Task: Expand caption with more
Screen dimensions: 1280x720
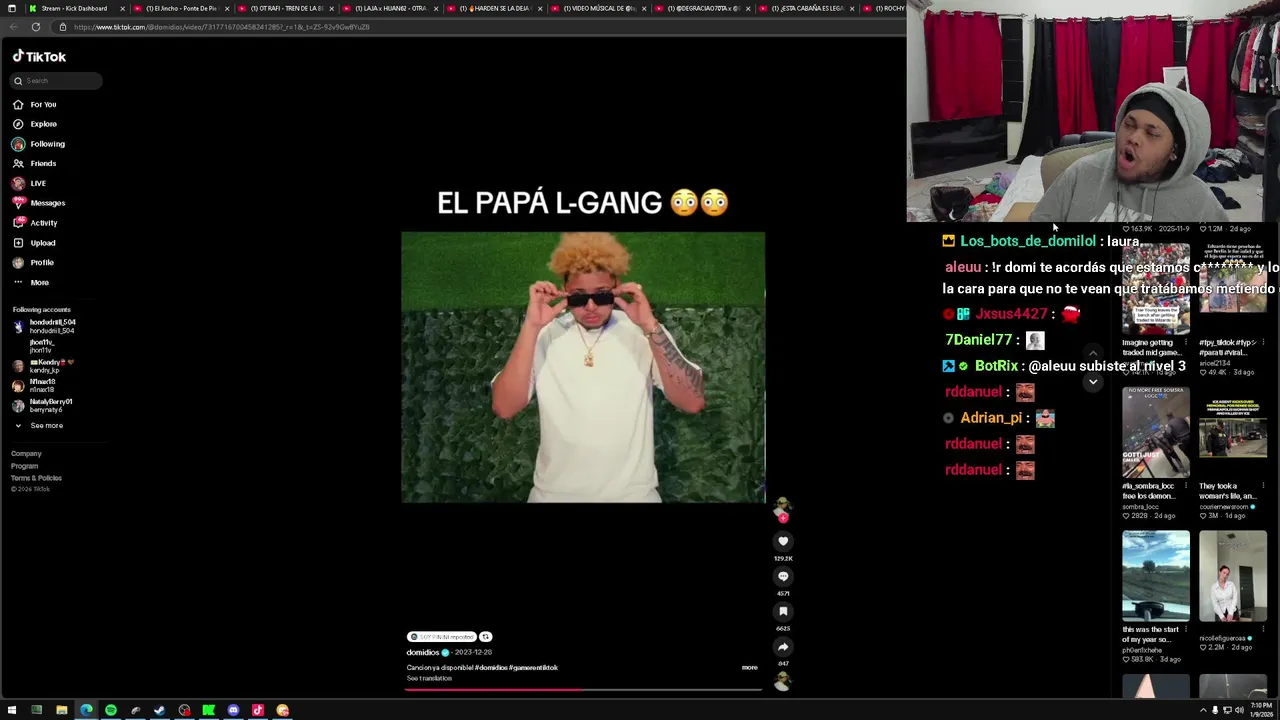Action: coord(749,667)
